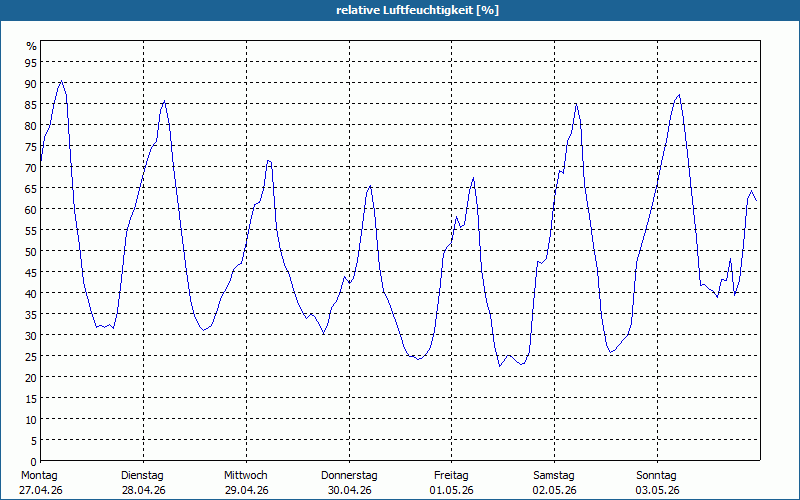Image resolution: width=800 pixels, height=500 pixels.
Task: Select the date '02.05.26'
Action: click(555, 490)
